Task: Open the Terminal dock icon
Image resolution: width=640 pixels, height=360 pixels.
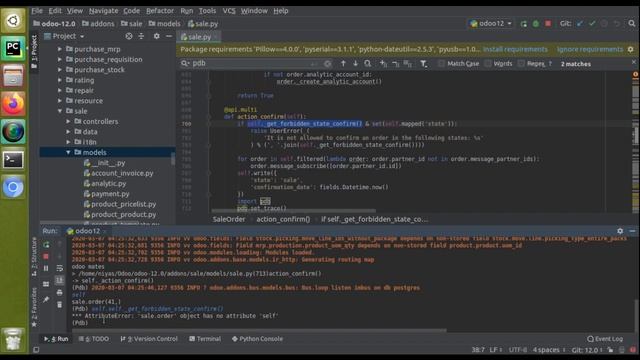Action: point(13,160)
